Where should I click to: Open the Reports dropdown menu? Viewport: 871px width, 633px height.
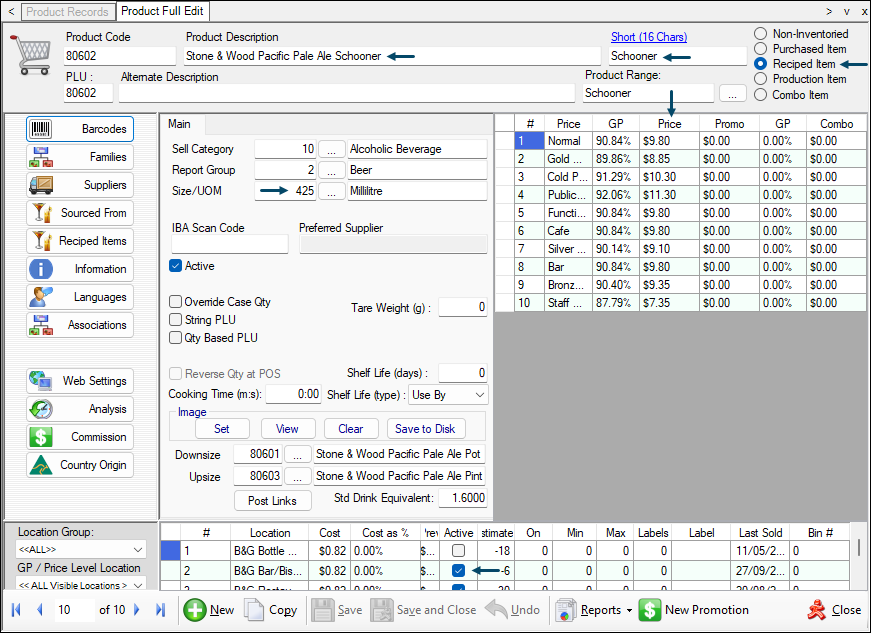594,610
